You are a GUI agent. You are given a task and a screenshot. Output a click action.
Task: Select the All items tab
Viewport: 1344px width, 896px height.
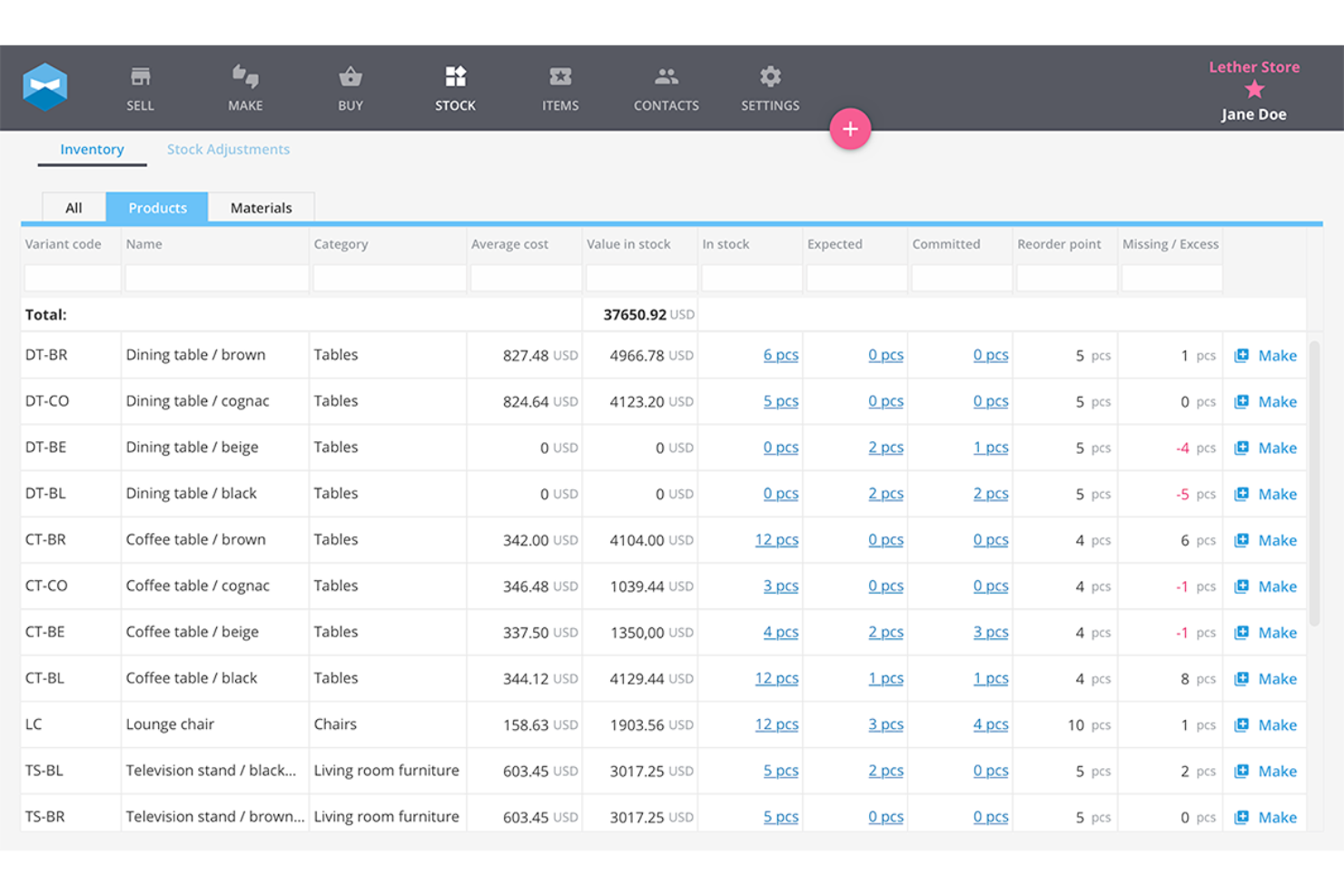[73, 207]
